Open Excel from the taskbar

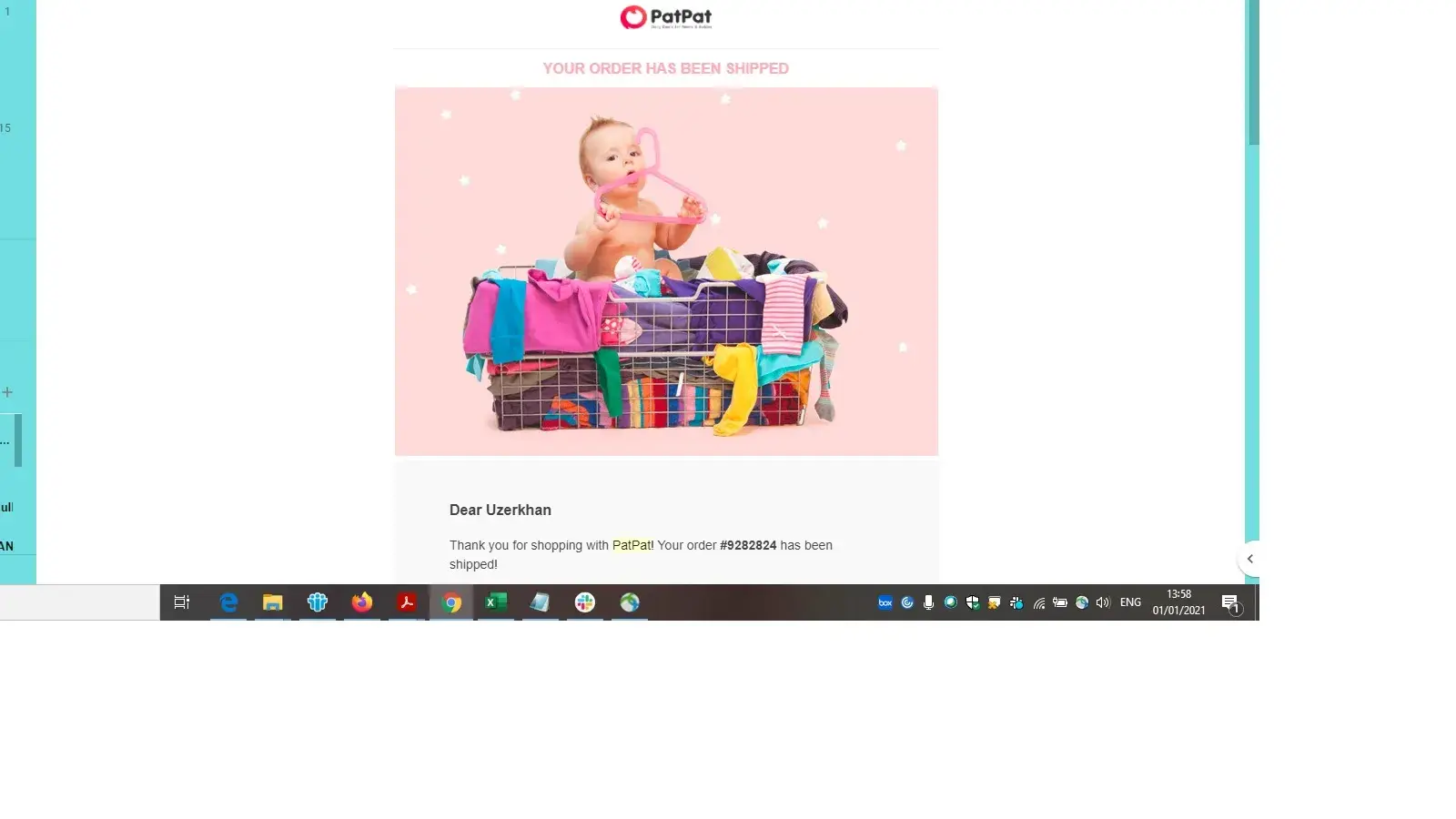coord(496,602)
